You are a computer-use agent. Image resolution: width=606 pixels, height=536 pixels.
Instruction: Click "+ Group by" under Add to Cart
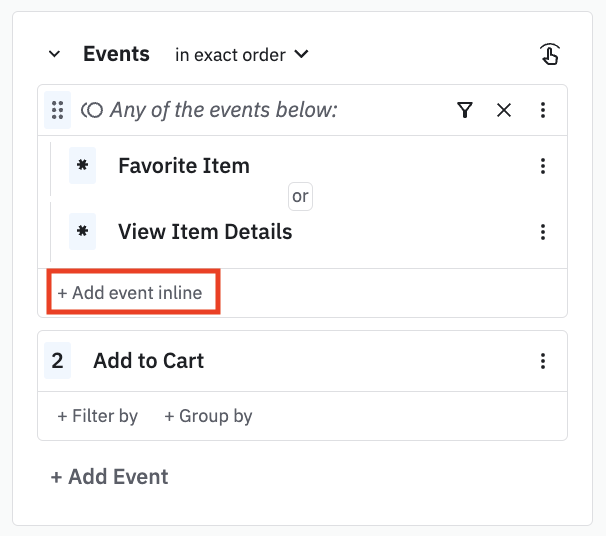click(208, 416)
